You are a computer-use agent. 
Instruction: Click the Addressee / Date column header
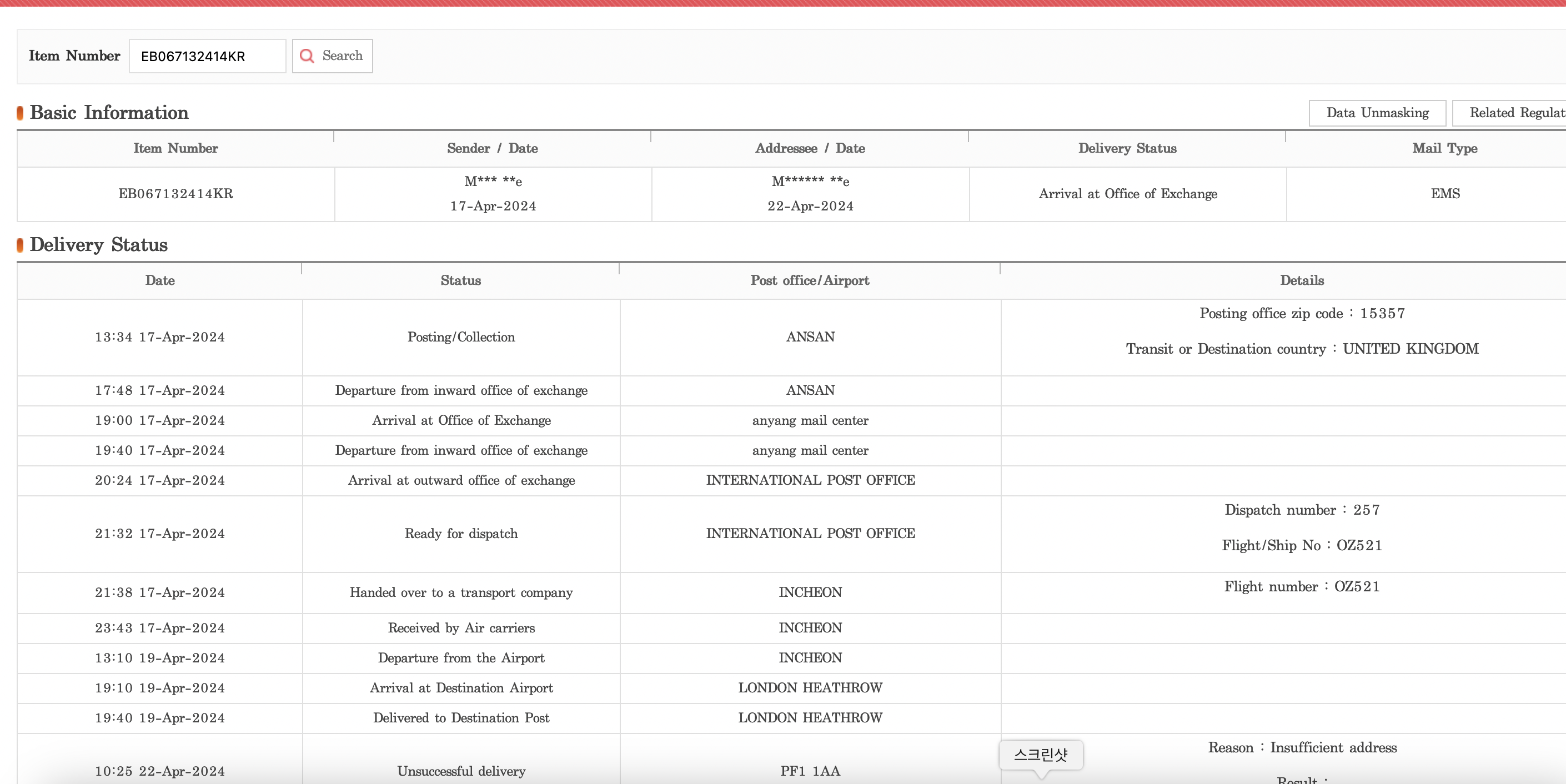(810, 148)
